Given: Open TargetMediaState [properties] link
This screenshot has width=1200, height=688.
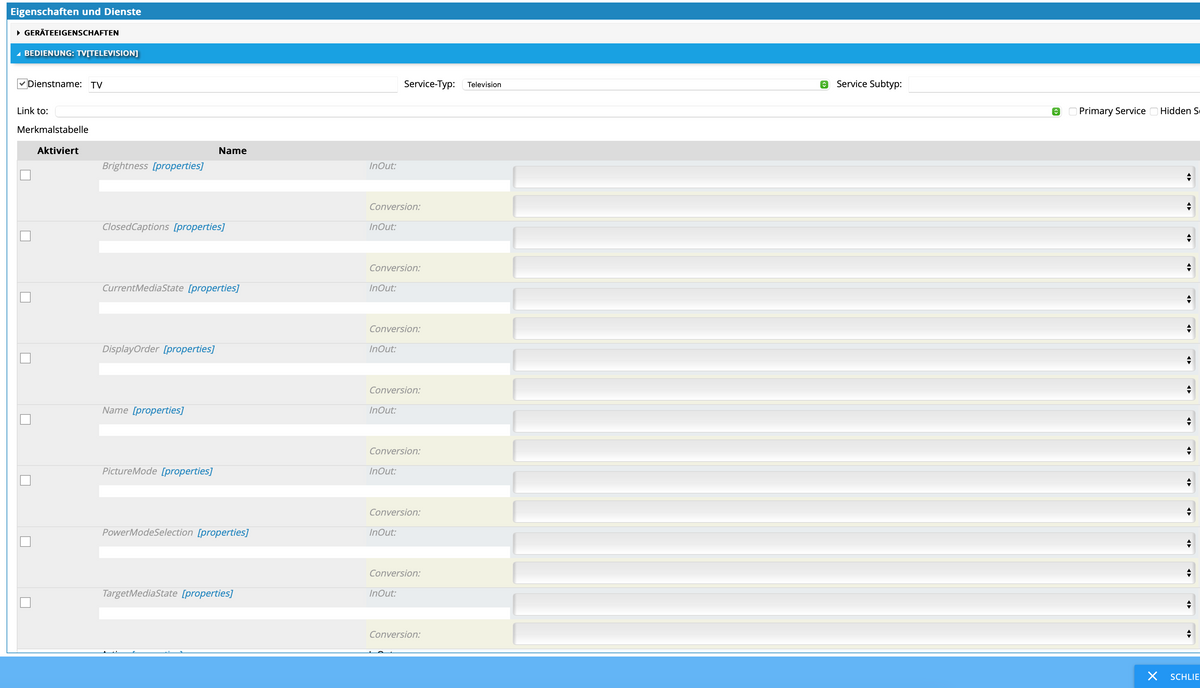Looking at the screenshot, I should tap(207, 593).
